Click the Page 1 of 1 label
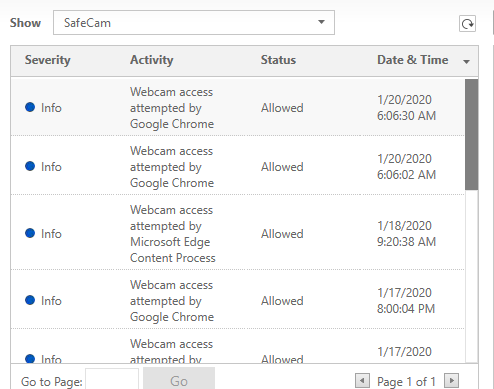This screenshot has height=389, width=494. (406, 382)
